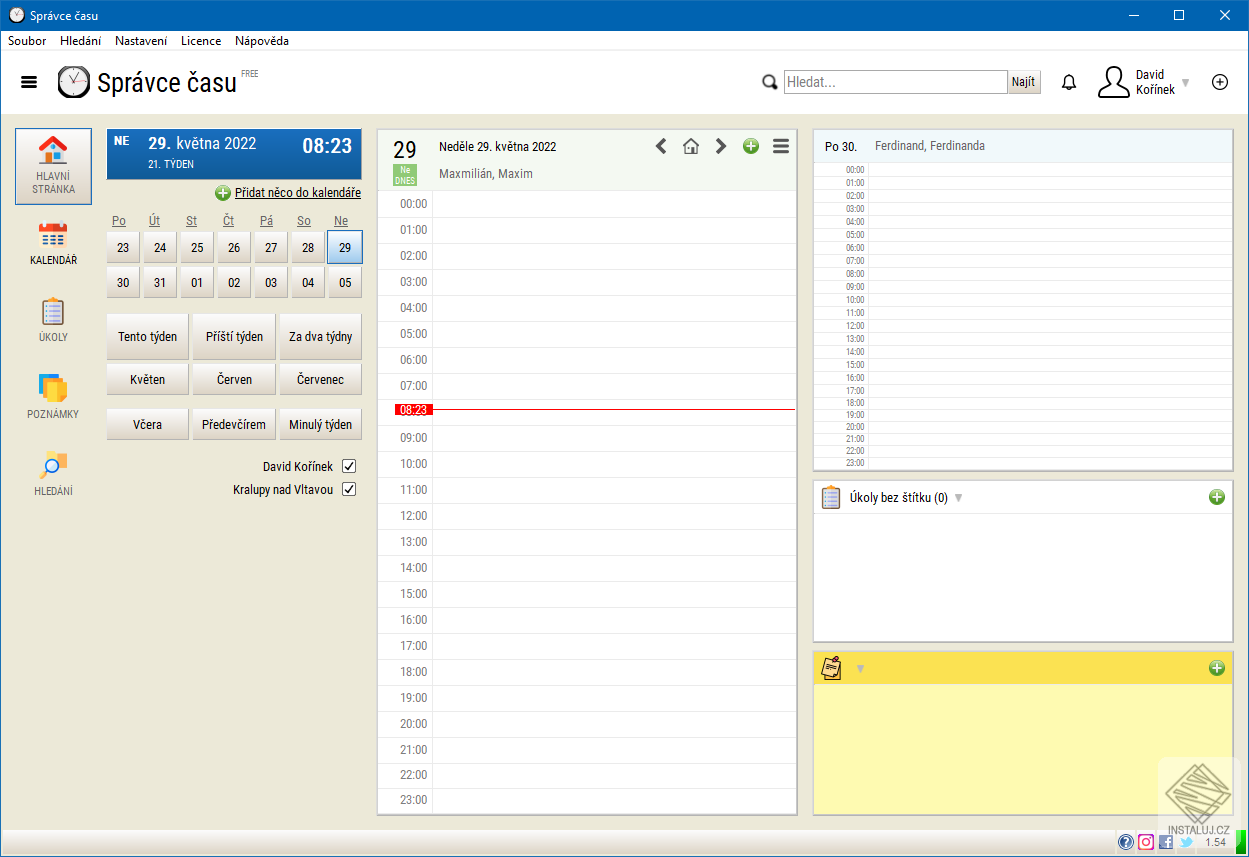Uncheck Kralupy nad Vltavou checkbox
The image size is (1249, 857).
pyautogui.click(x=349, y=489)
